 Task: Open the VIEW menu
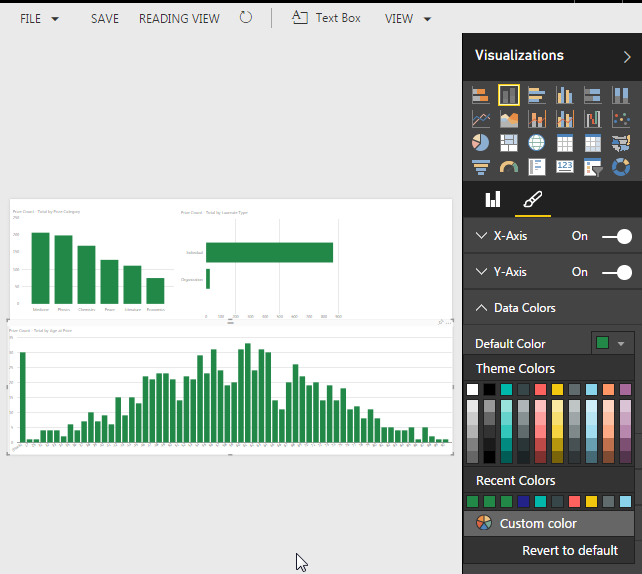(408, 19)
